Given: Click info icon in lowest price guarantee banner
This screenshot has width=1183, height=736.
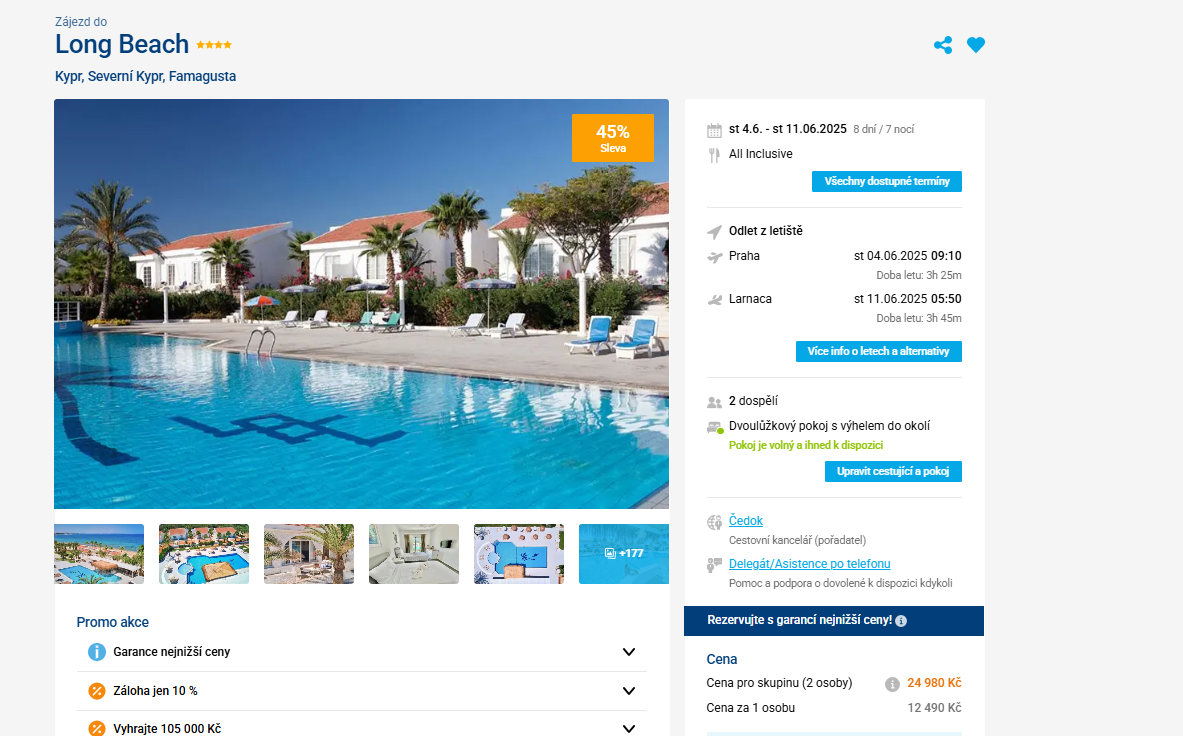Looking at the screenshot, I should tap(901, 621).
